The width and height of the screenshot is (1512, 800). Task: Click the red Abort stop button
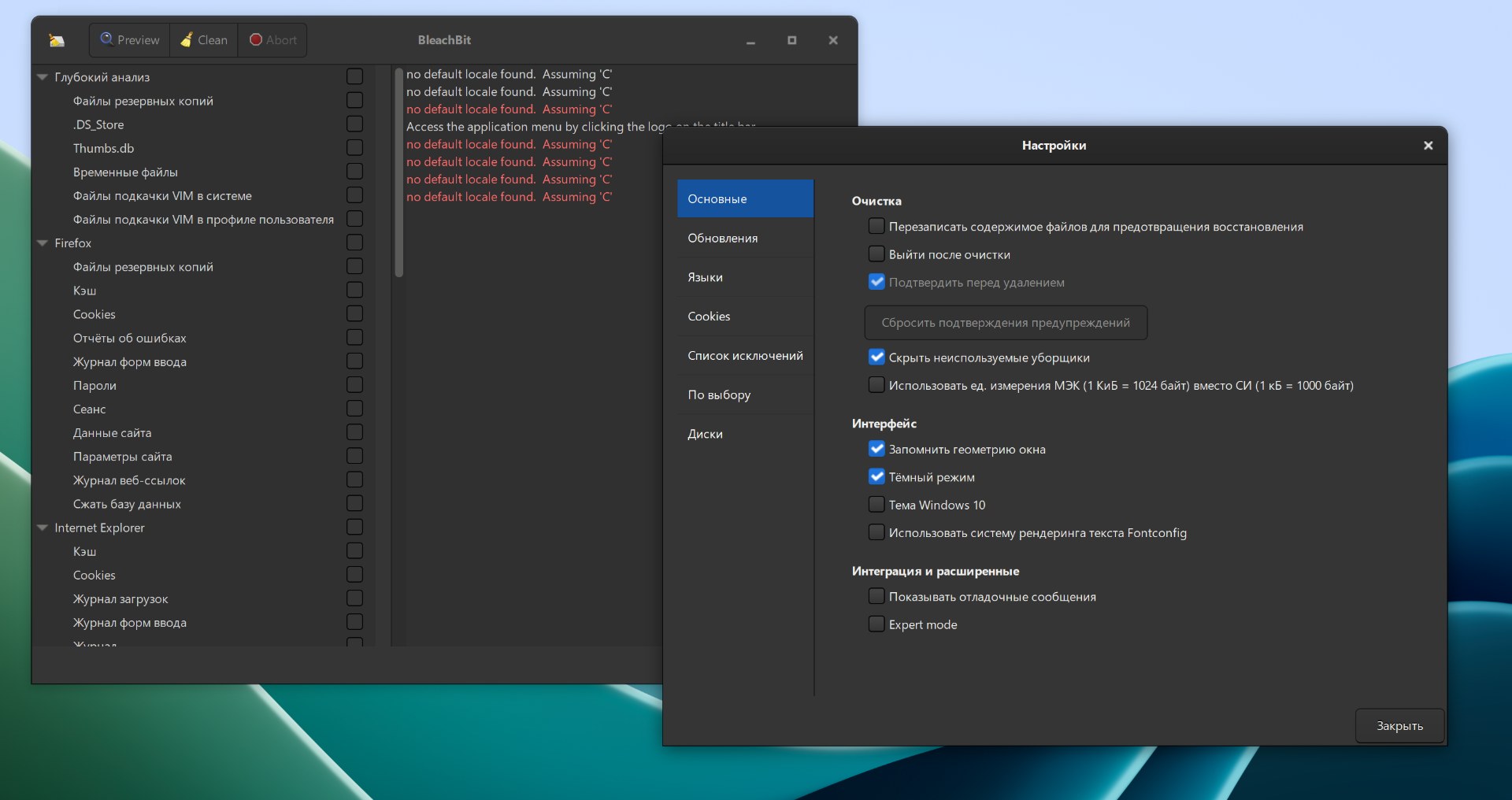click(x=272, y=40)
